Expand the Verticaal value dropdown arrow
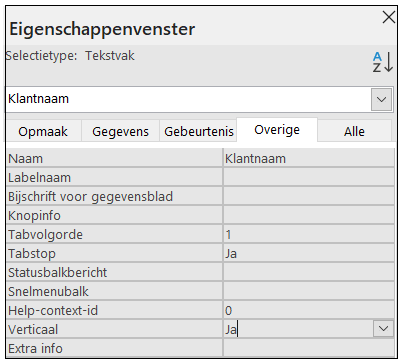Image resolution: width=402 pixels, height=362 pixels. pos(383,329)
